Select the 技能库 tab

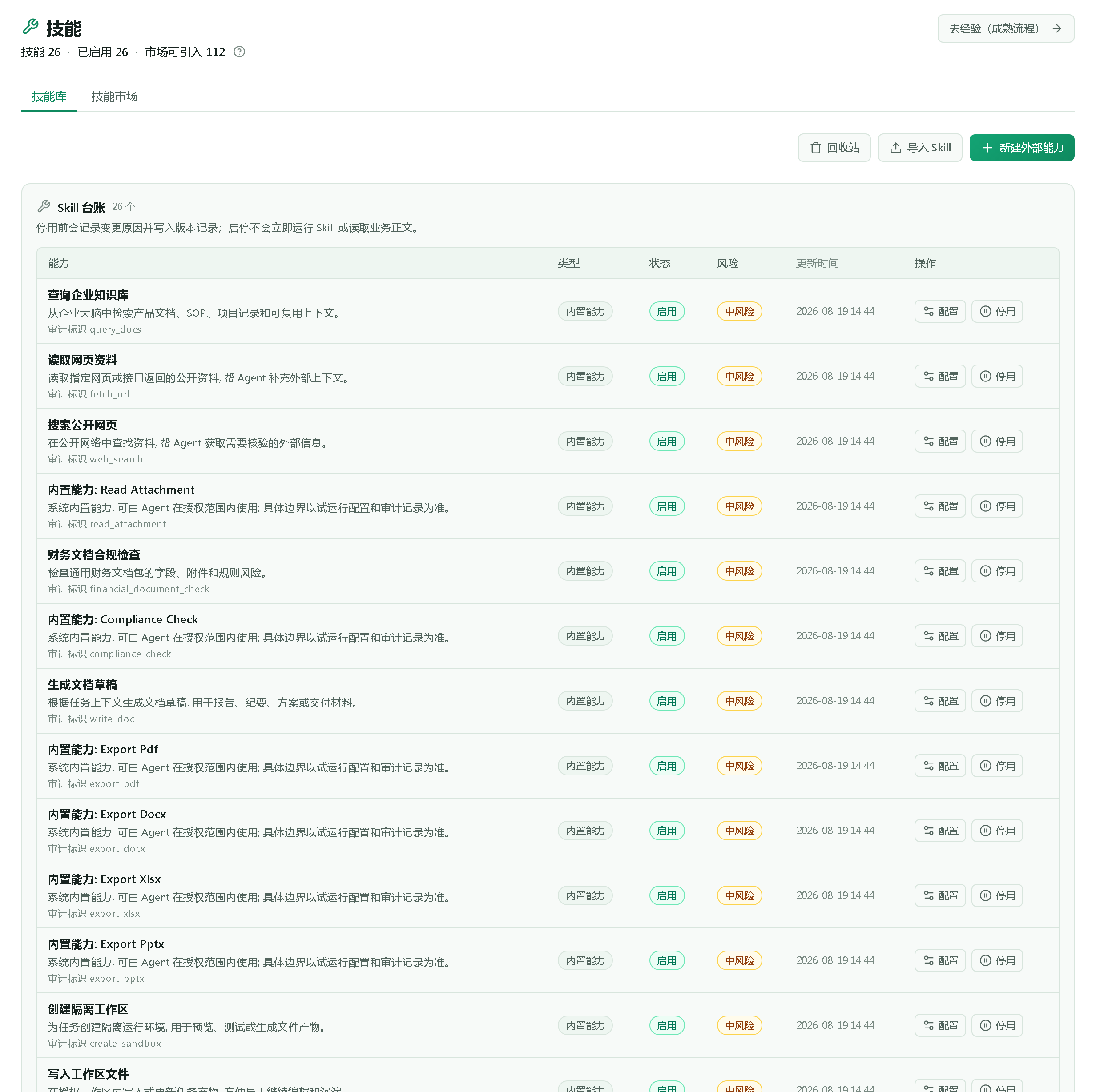click(x=49, y=96)
